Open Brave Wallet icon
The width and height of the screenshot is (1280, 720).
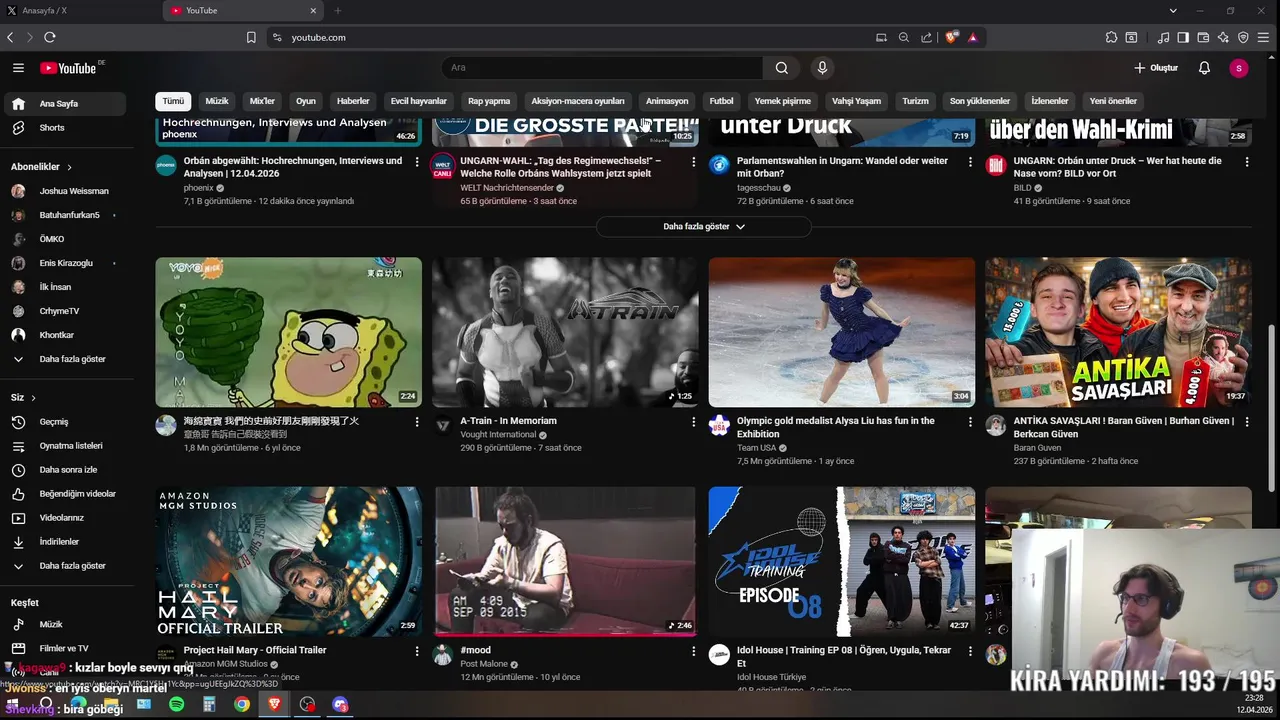(x=1203, y=37)
